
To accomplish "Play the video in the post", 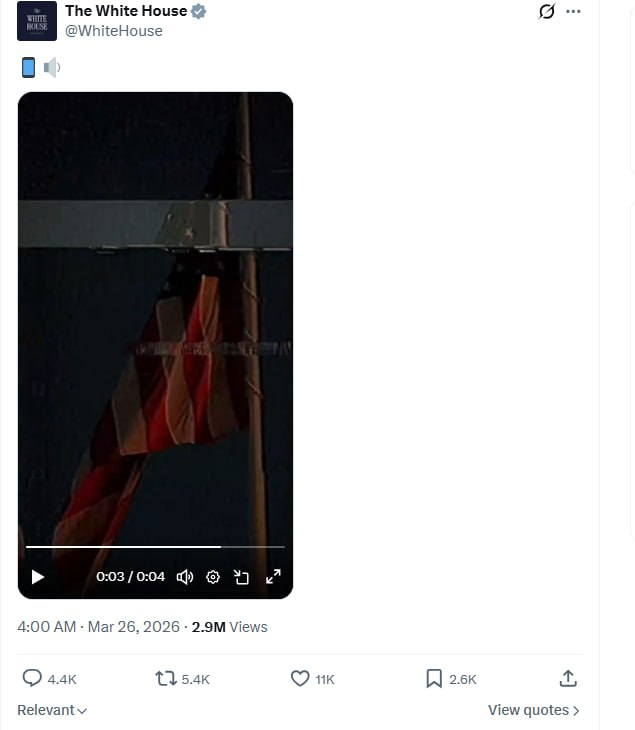I will click(x=38, y=577).
